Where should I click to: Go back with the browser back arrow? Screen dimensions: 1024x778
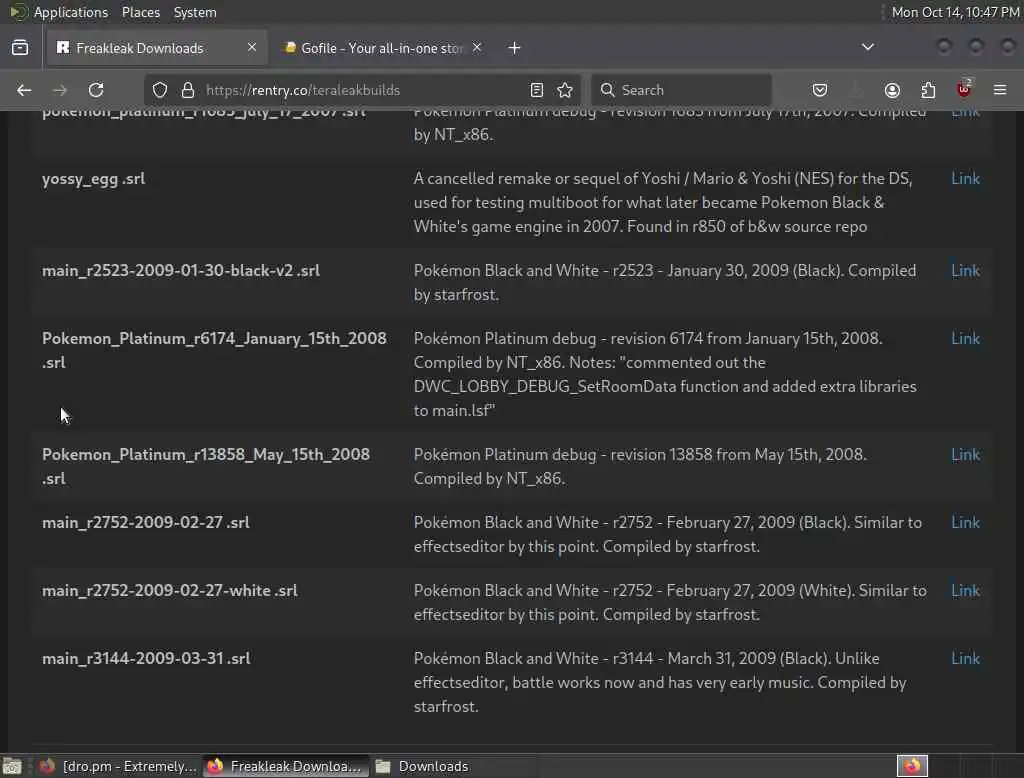(x=24, y=90)
